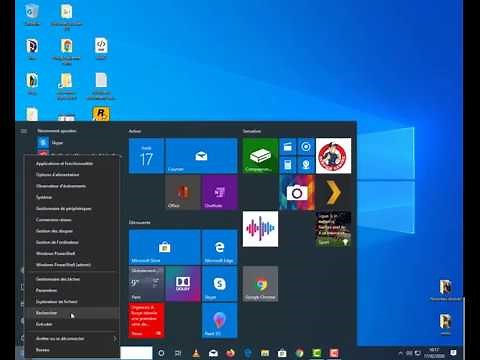Viewport: 480px width, 360px height.
Task: Open the colorful Camera tile
Action: (297, 193)
